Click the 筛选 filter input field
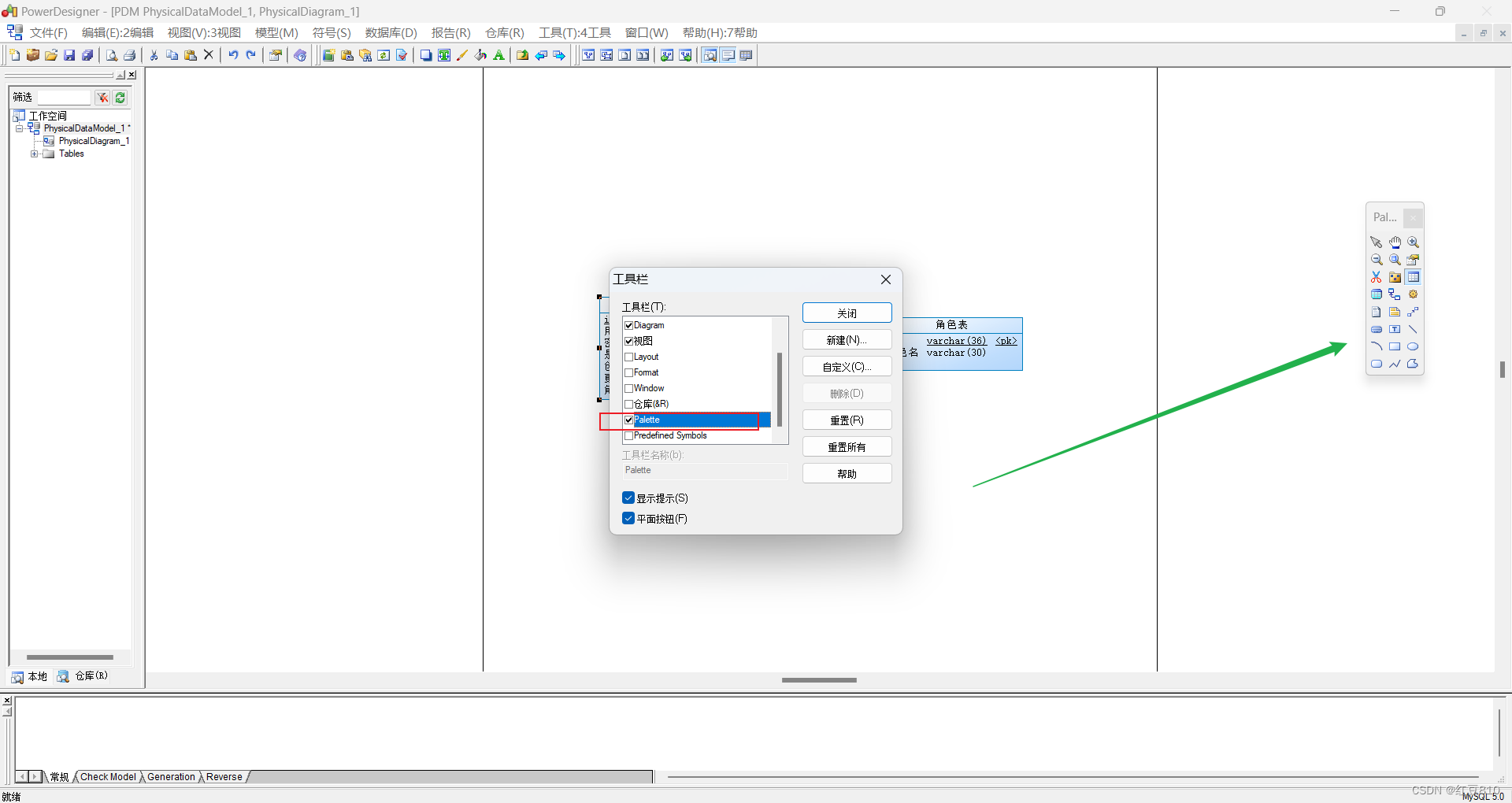 pyautogui.click(x=65, y=98)
